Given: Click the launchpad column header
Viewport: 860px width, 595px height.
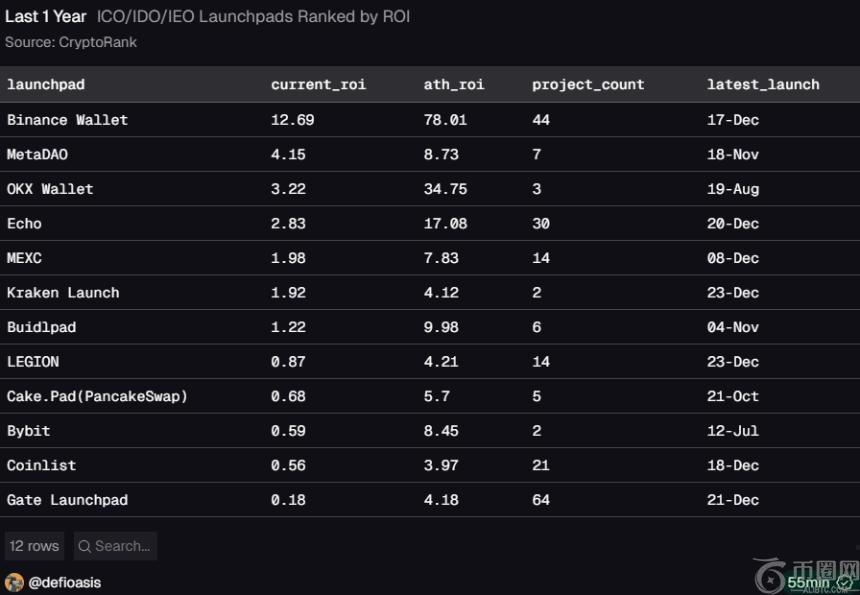Looking at the screenshot, I should pos(46,84).
